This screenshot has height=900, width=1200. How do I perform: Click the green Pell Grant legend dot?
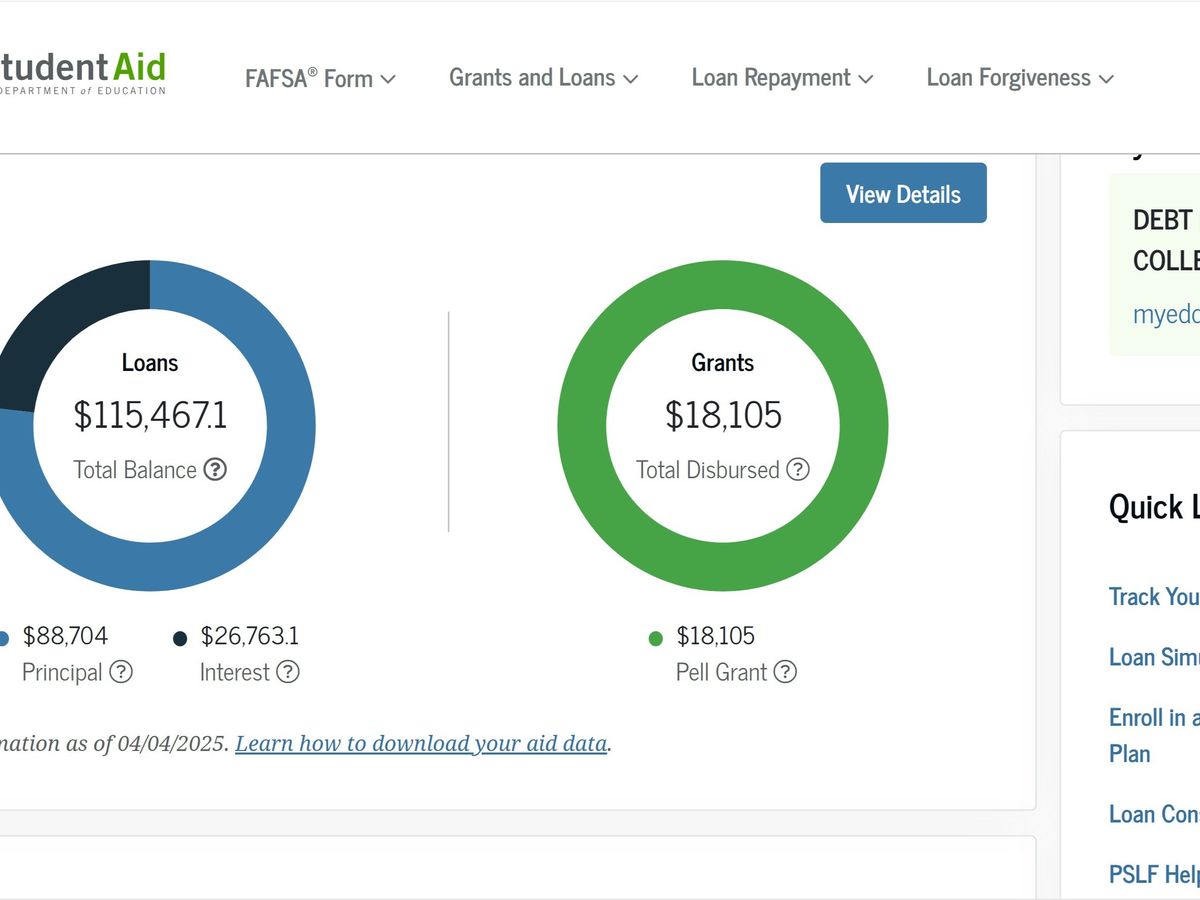click(656, 638)
